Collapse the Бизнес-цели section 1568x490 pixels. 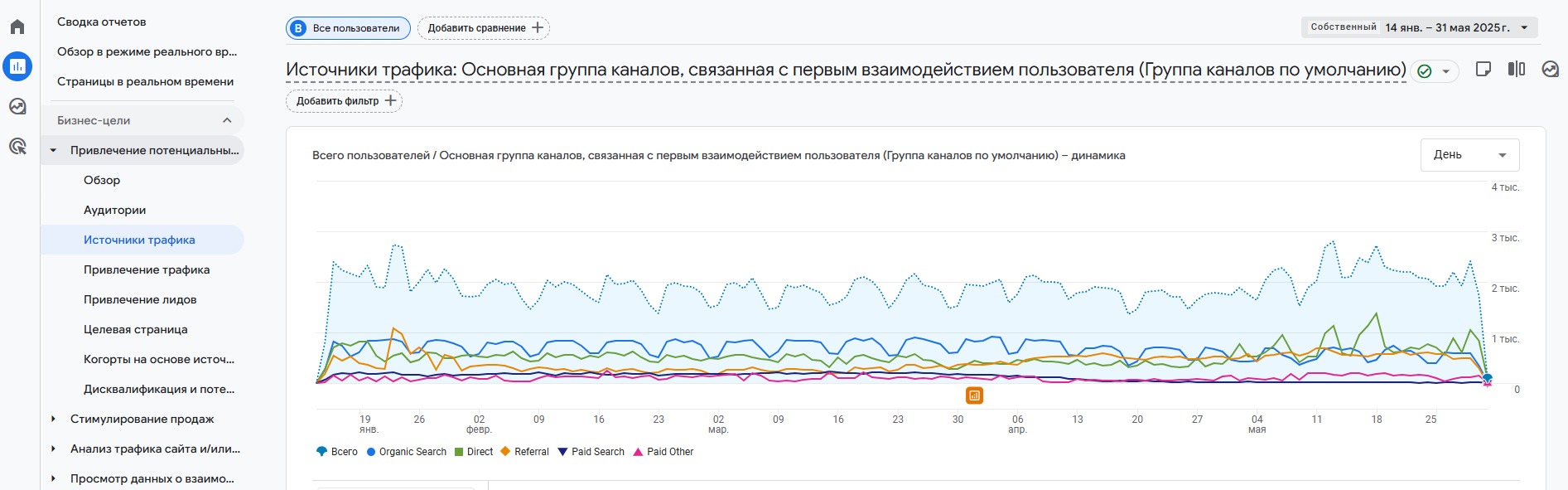point(226,120)
